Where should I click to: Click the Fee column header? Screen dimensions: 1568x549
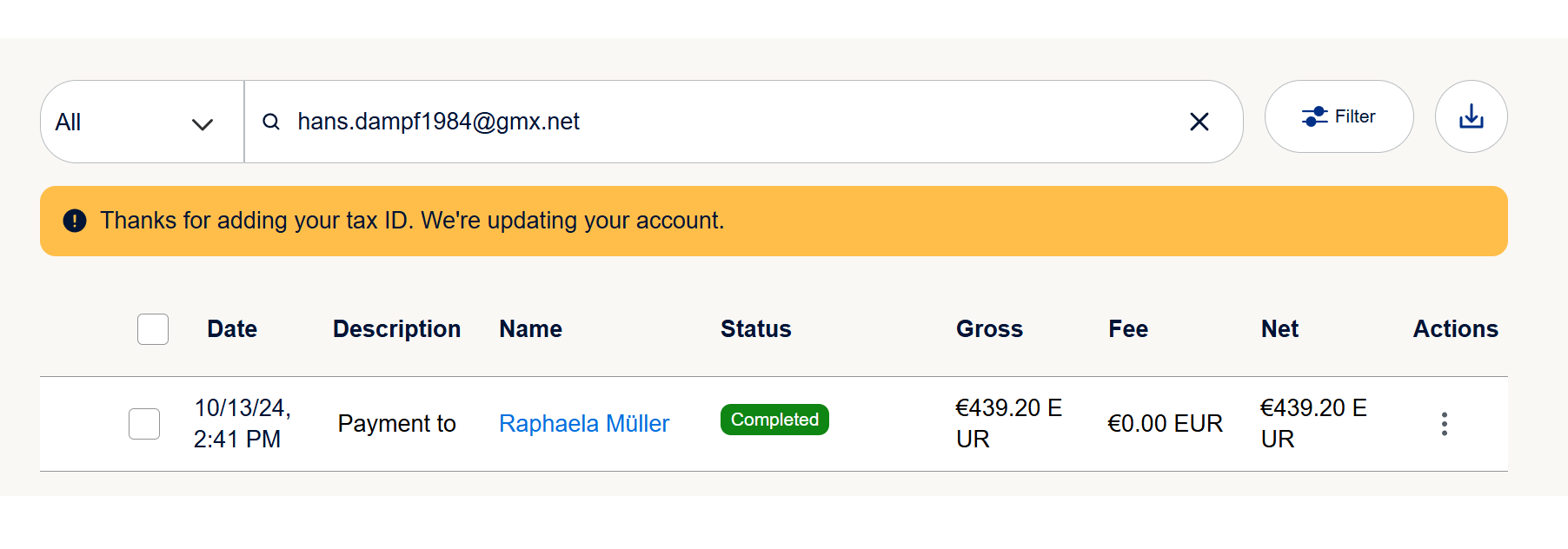tap(1128, 329)
